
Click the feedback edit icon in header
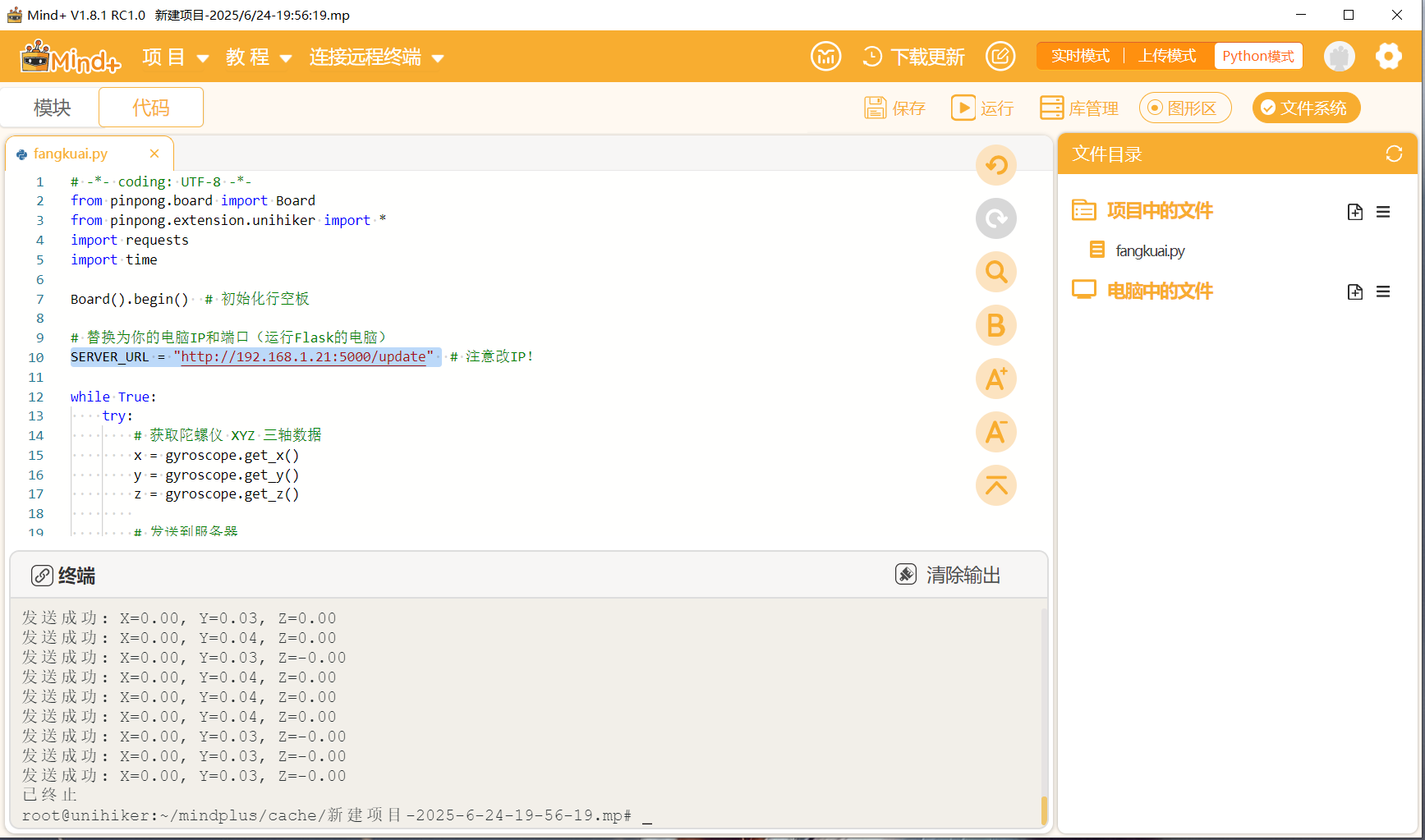point(1000,56)
